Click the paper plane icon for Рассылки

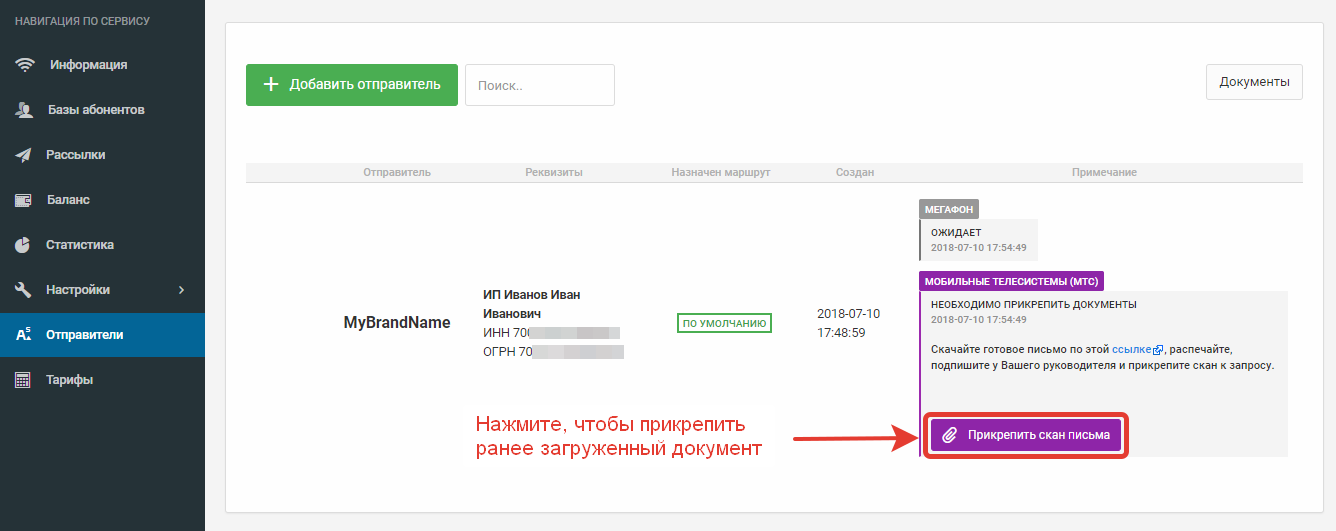[24, 155]
